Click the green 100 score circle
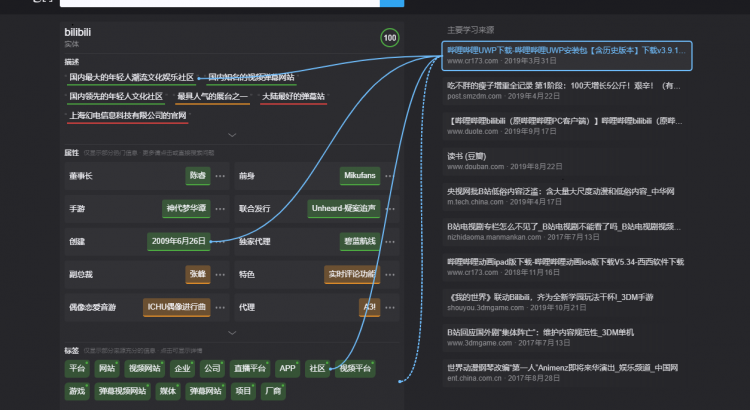The height and width of the screenshot is (410, 750). [390, 39]
